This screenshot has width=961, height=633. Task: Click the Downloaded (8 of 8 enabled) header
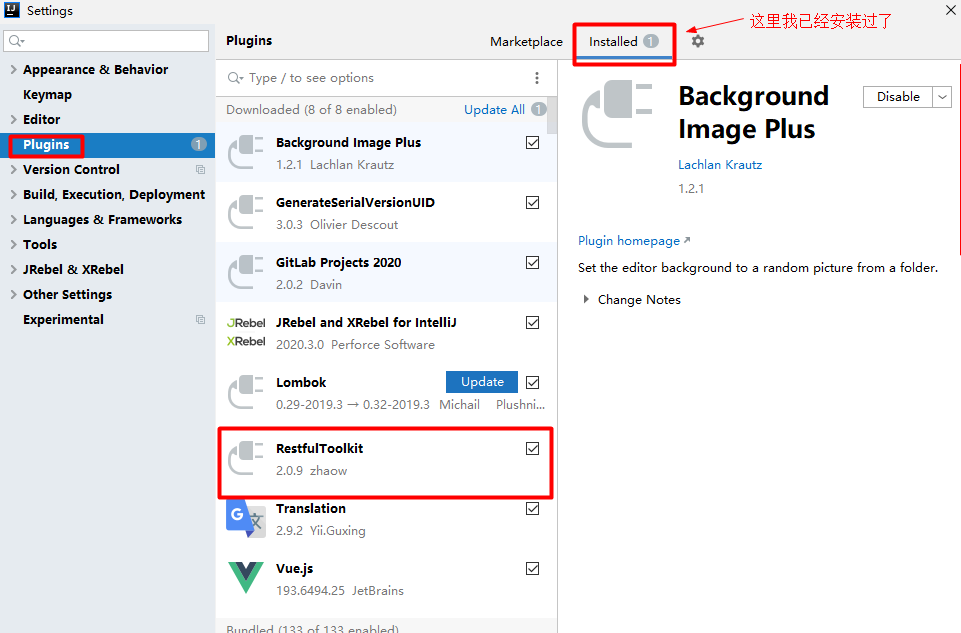coord(311,110)
